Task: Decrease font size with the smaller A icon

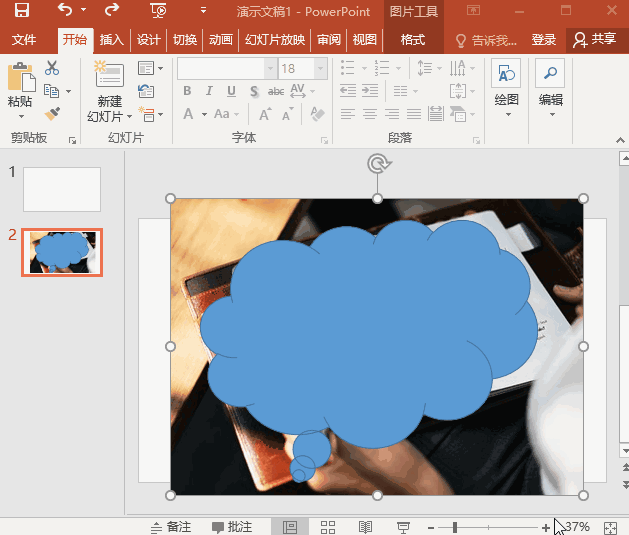Action: [x=288, y=115]
